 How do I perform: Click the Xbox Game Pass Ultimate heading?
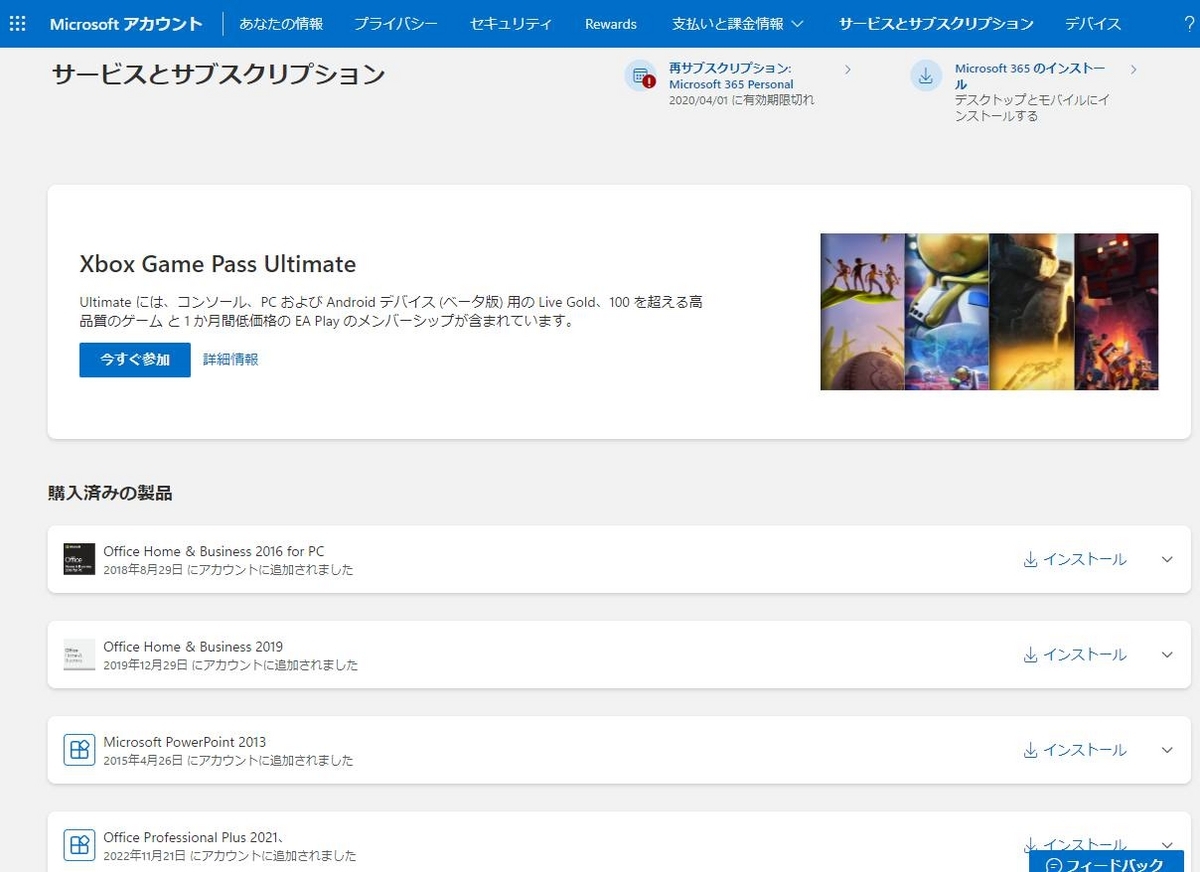point(218,264)
